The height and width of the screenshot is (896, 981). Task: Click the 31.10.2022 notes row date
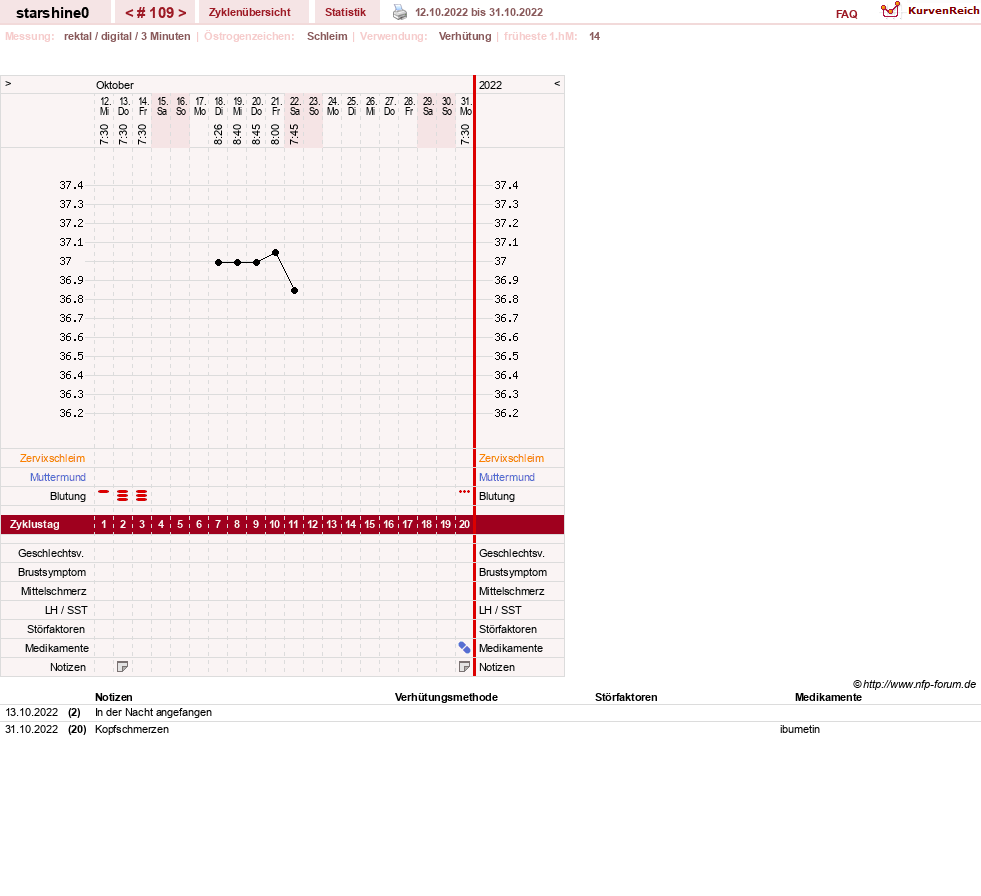click(x=31, y=729)
